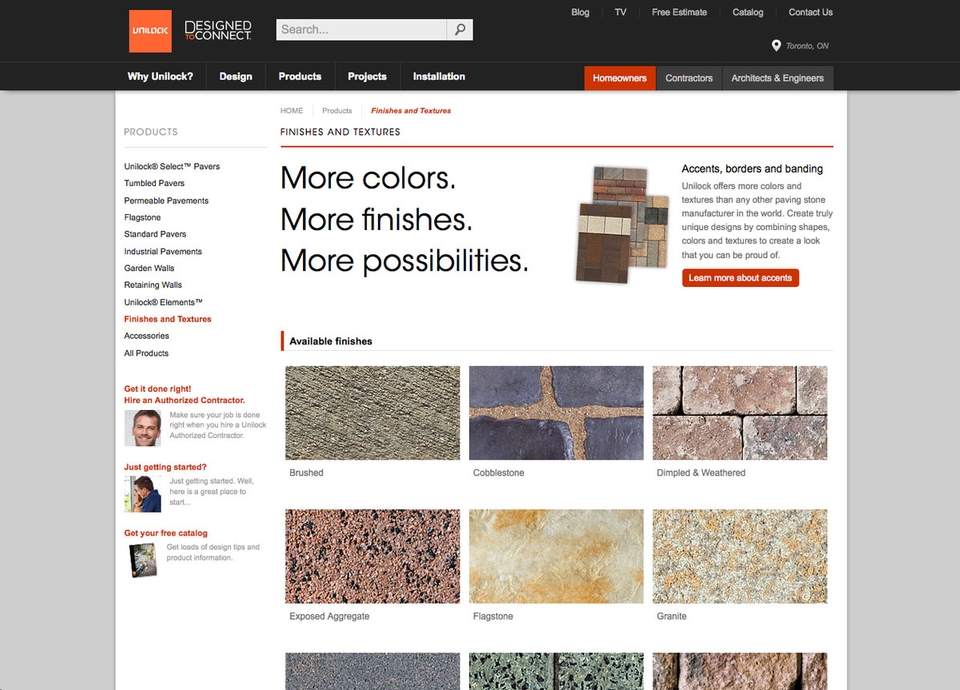
Task: Open Unilock Elements in sidebar
Action: pyautogui.click(x=163, y=302)
